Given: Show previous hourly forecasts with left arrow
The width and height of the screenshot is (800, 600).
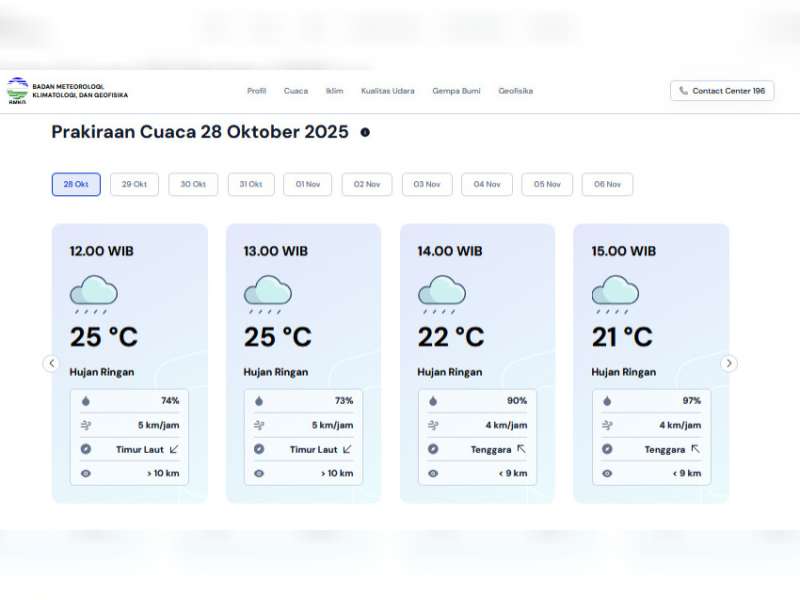Looking at the screenshot, I should pos(52,363).
